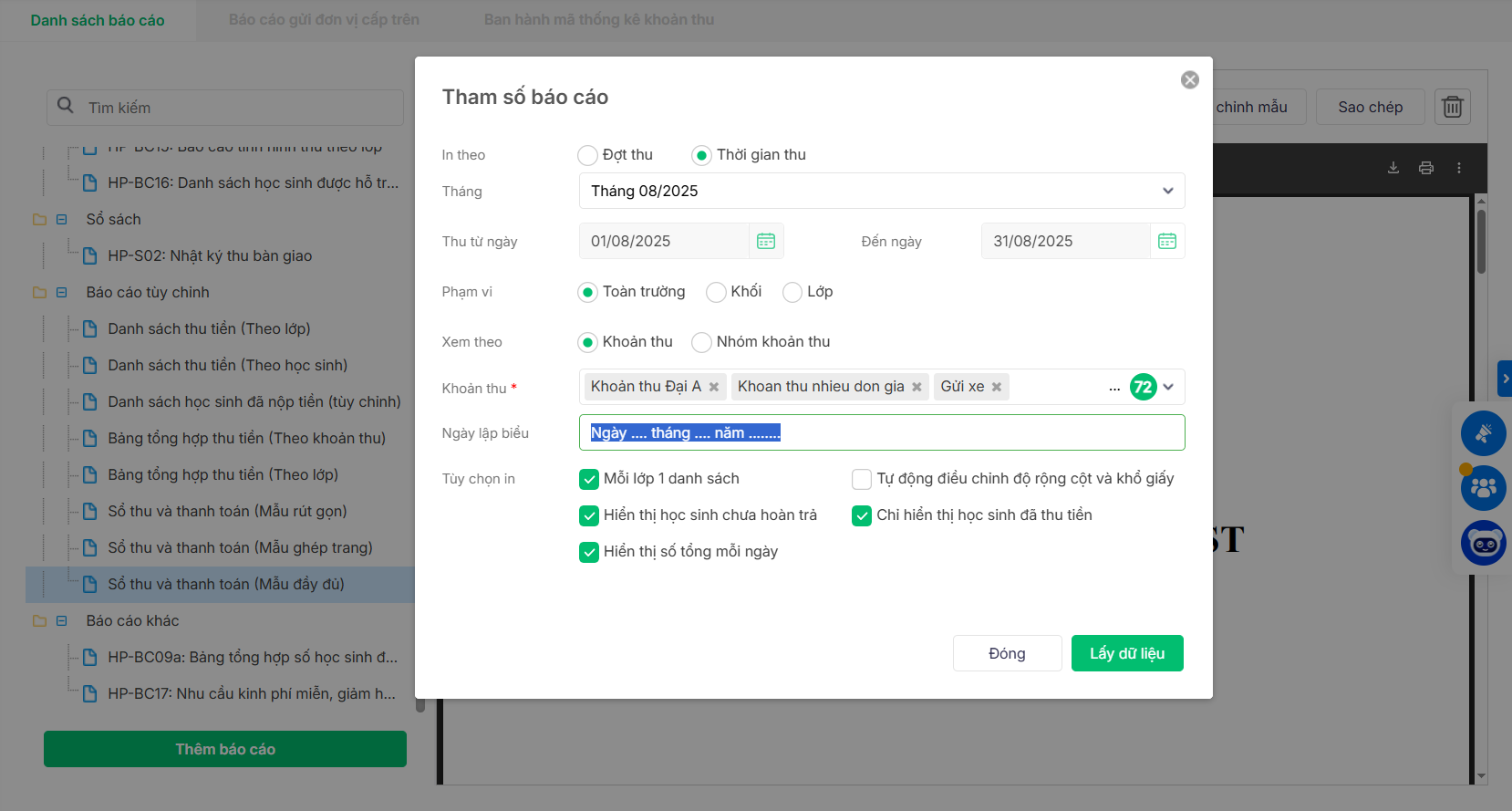Viewport: 1512px width, 811px height.
Task: Select the 'Đợt thu' radio option
Action: point(588,155)
